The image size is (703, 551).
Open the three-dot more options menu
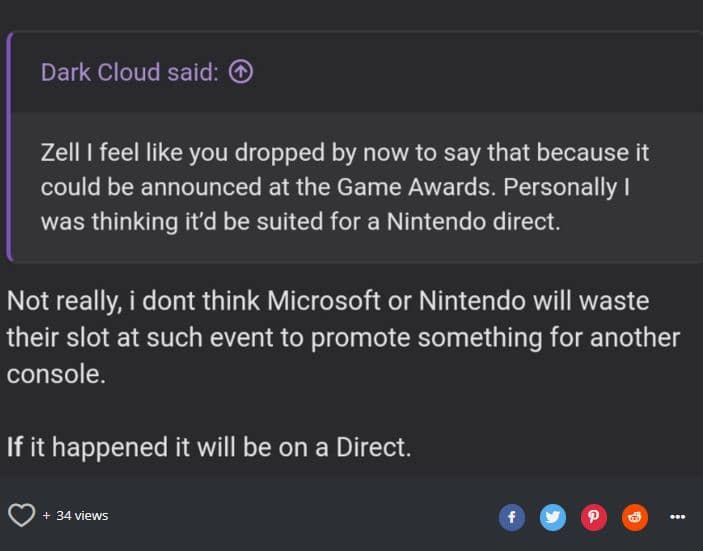pyautogui.click(x=677, y=517)
